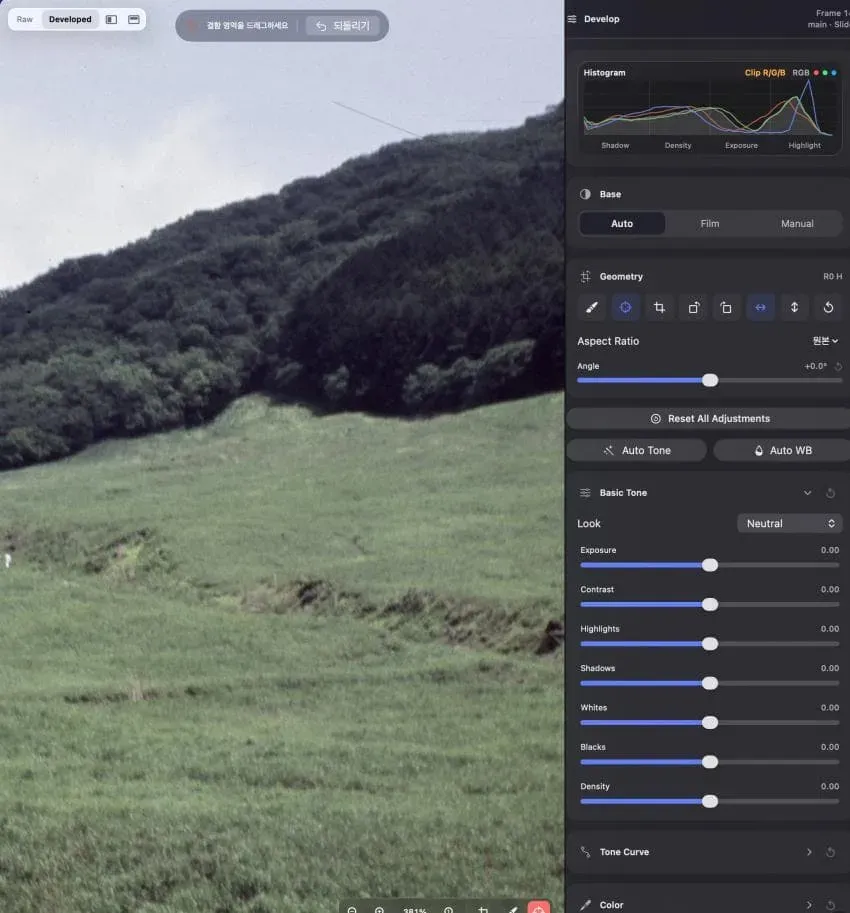The image size is (850, 913).
Task: Reset geometry with the circular arrow icon
Action: point(828,307)
